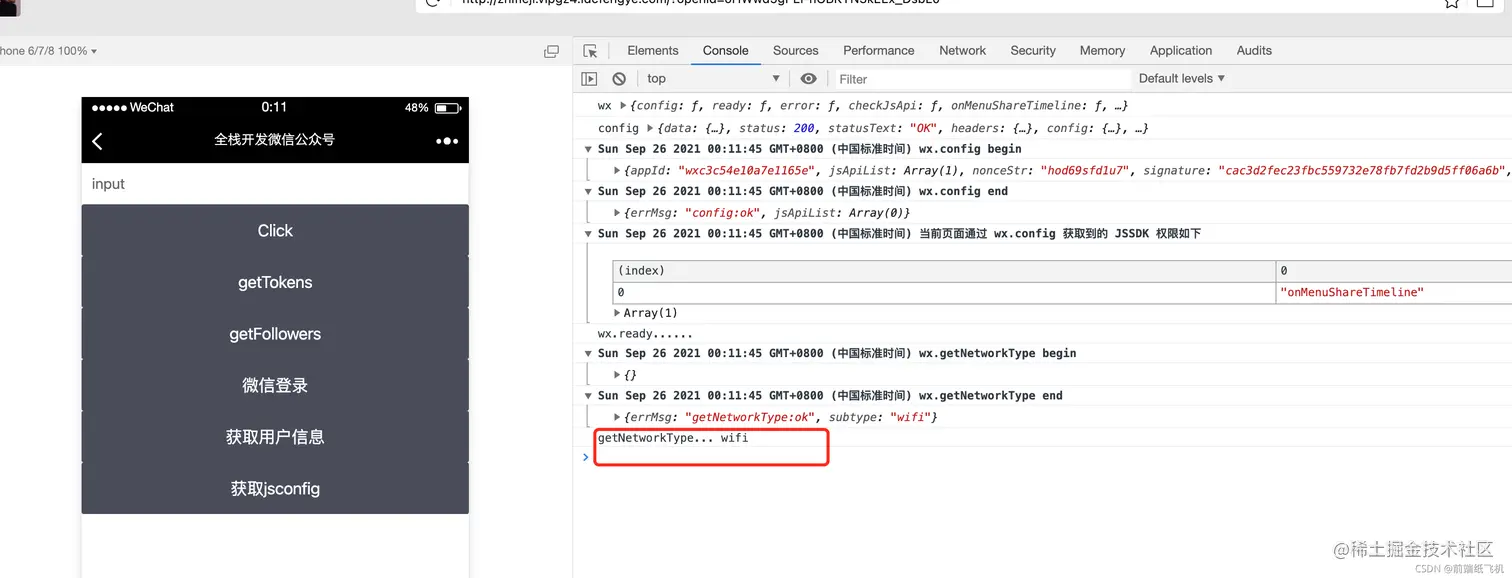Expand the getNetworkType:ok result object

[617, 417]
